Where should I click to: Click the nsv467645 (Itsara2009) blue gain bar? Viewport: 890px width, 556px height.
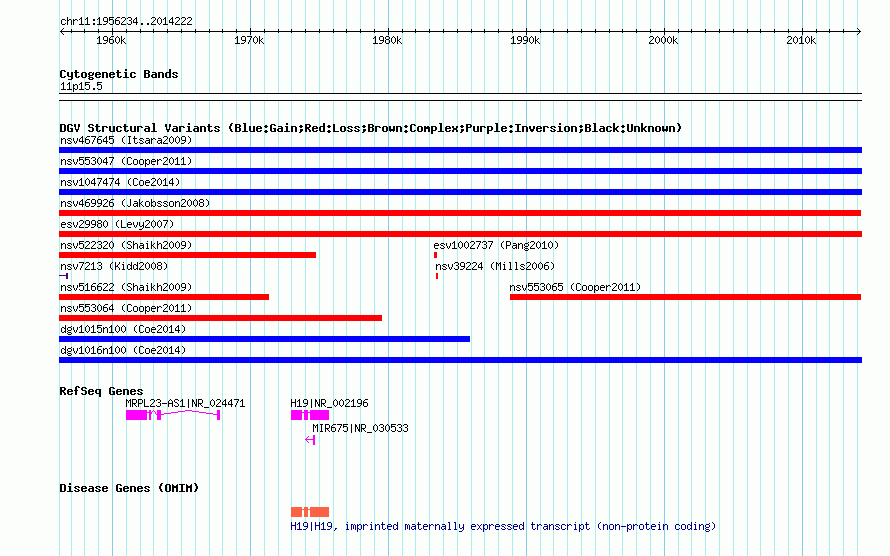[x=460, y=150]
